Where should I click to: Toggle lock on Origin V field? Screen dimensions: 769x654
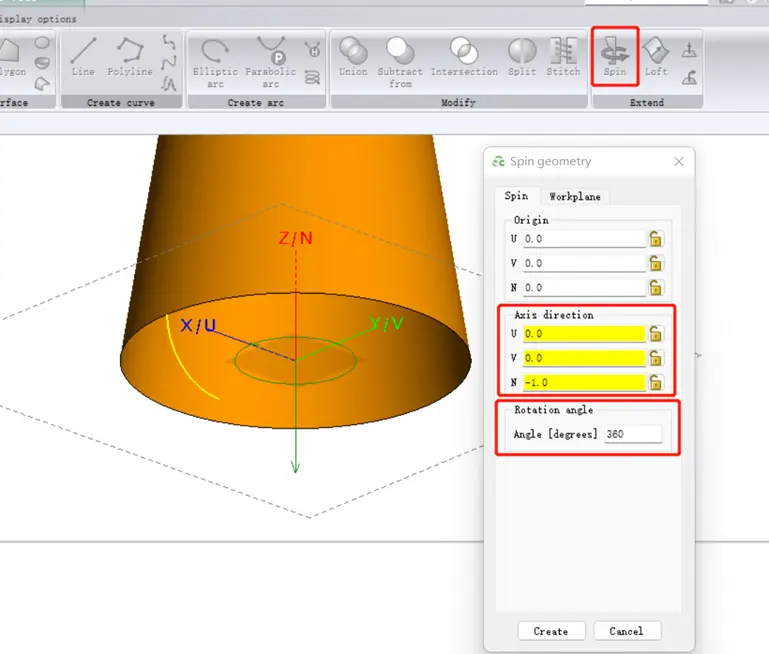pyautogui.click(x=656, y=263)
